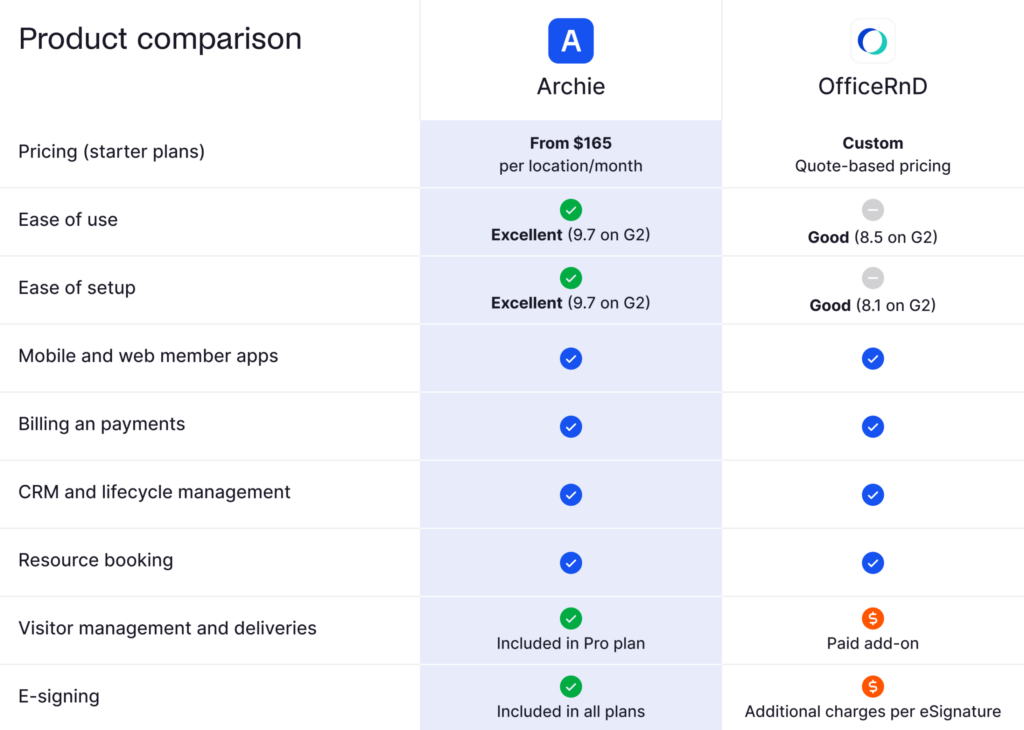Image resolution: width=1024 pixels, height=730 pixels.
Task: Click Archie's checkmark for Resource booking
Action: (x=570, y=562)
